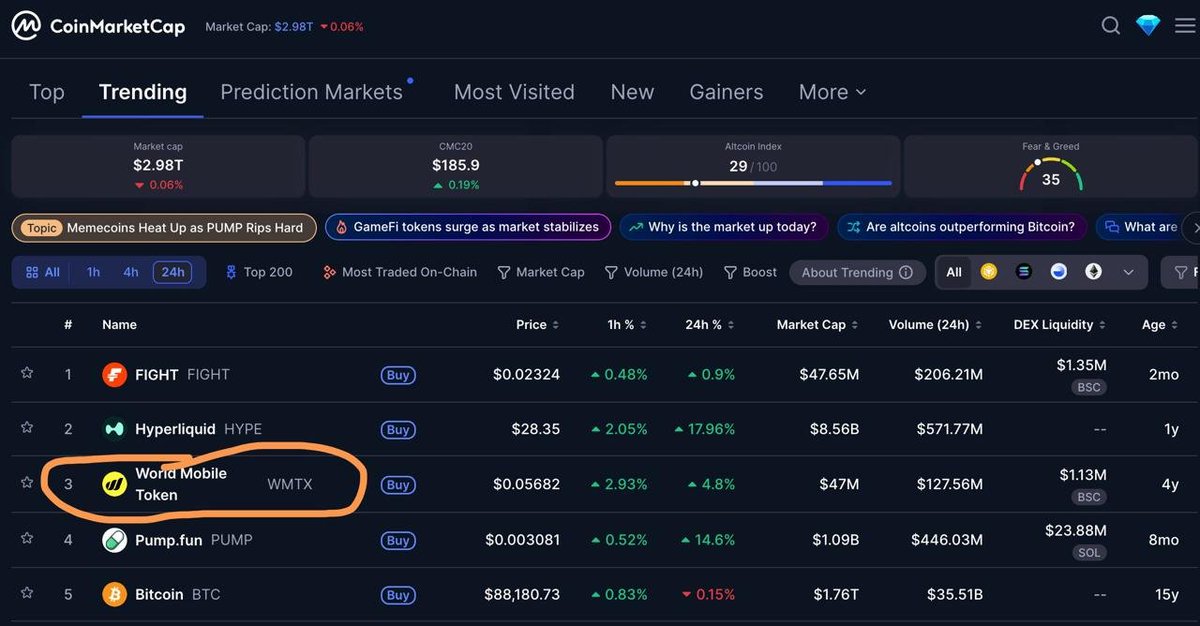Star World Mobile Token row

(x=27, y=482)
